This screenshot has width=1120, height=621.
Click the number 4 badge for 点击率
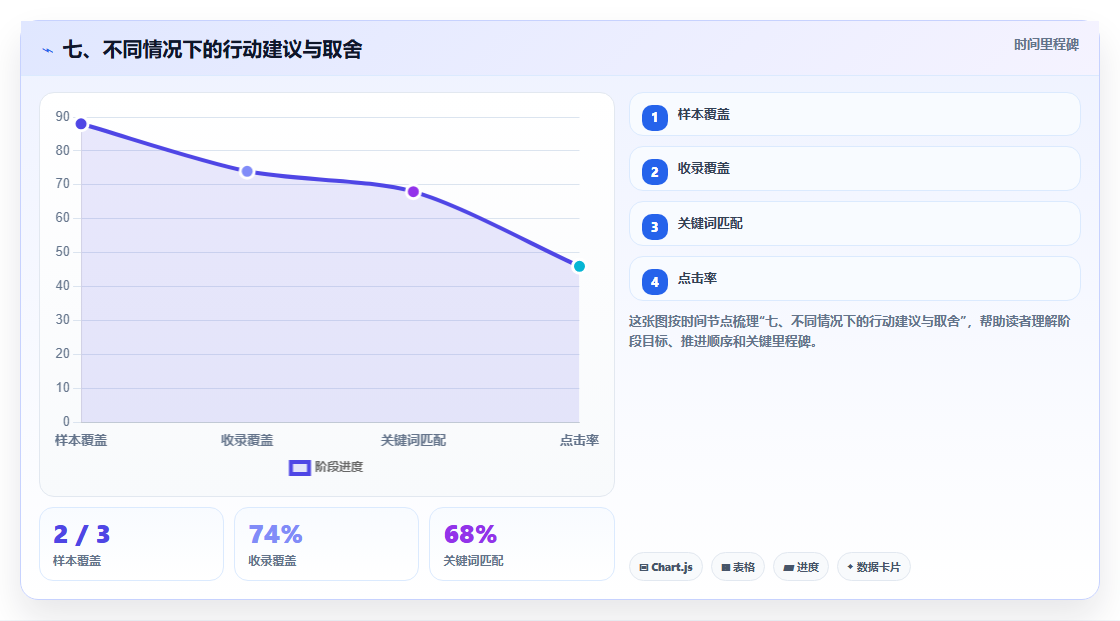click(654, 282)
